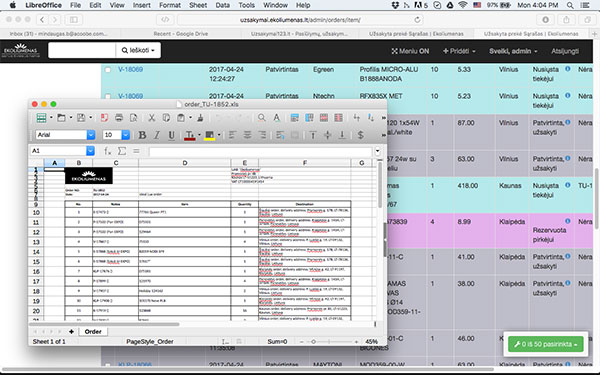Open the Sheet menu
This screenshot has height=375, width=600.
click(x=198, y=5)
